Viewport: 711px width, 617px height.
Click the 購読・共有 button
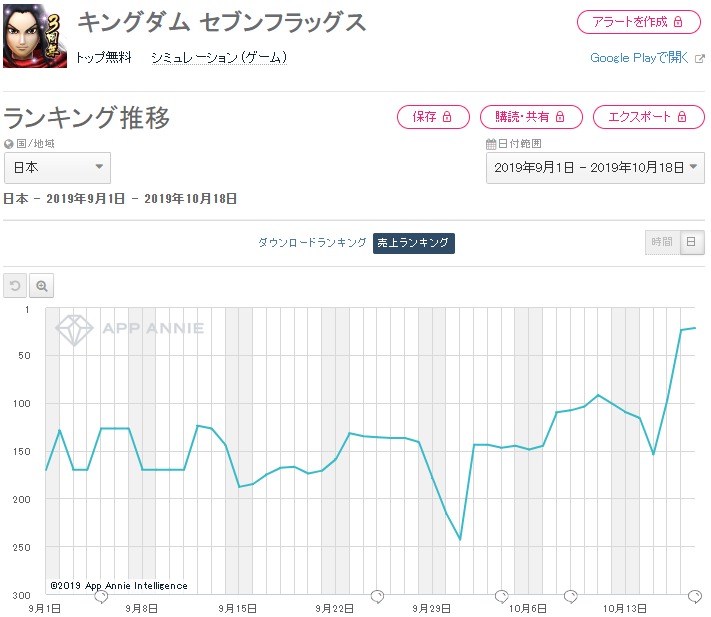pos(531,117)
